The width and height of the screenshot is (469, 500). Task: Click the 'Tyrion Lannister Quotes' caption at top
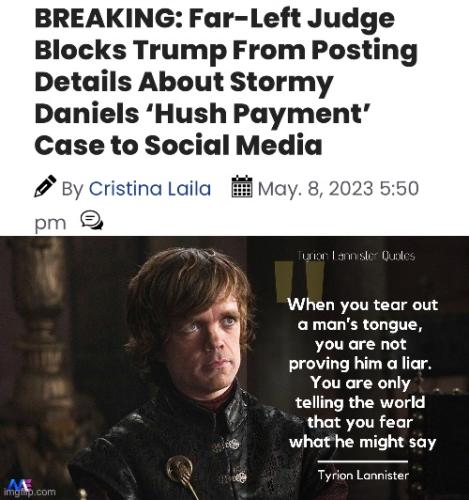356,256
